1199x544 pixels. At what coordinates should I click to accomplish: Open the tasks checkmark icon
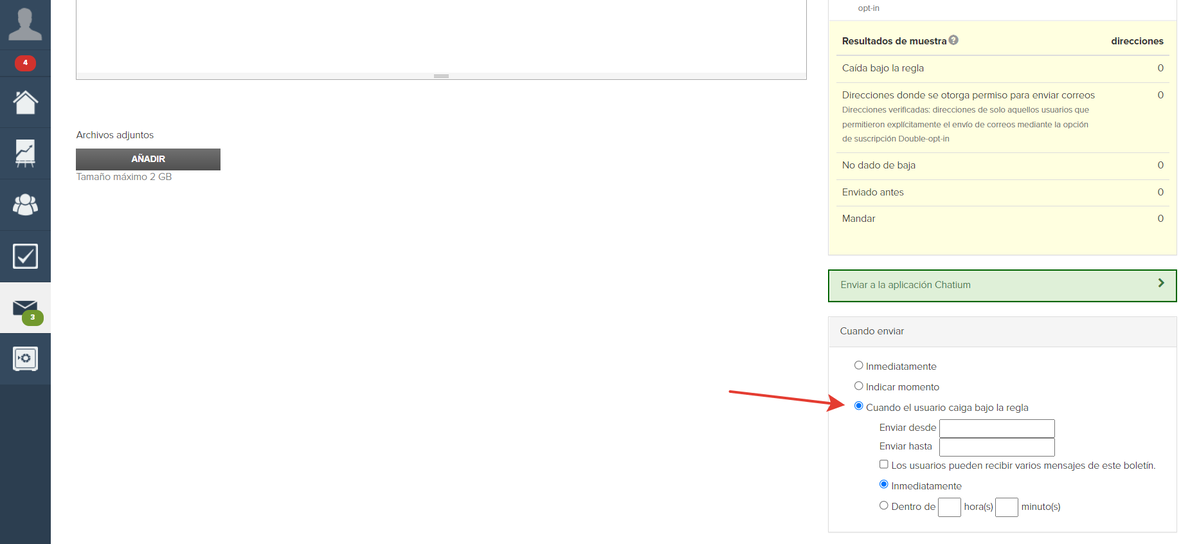pyautogui.click(x=25, y=256)
